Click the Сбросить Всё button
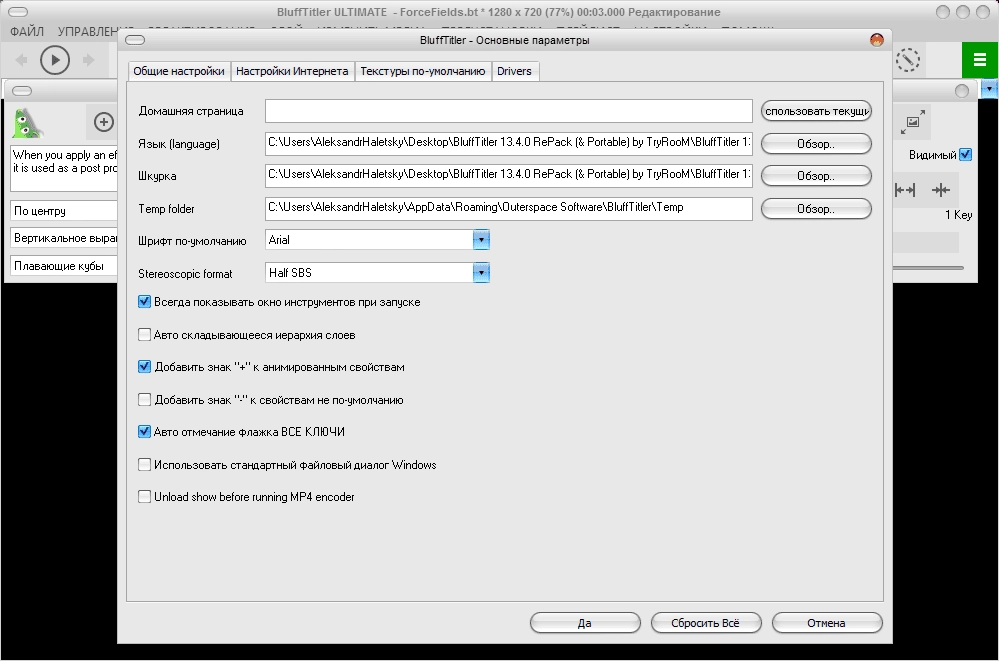 point(706,623)
